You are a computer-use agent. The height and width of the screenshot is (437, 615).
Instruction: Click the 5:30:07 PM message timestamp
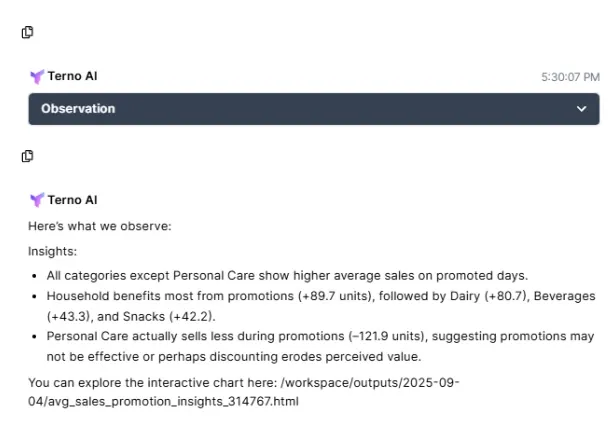570,76
